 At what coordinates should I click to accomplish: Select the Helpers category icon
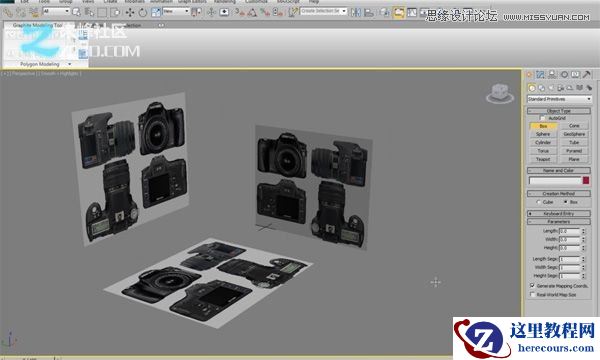click(569, 88)
